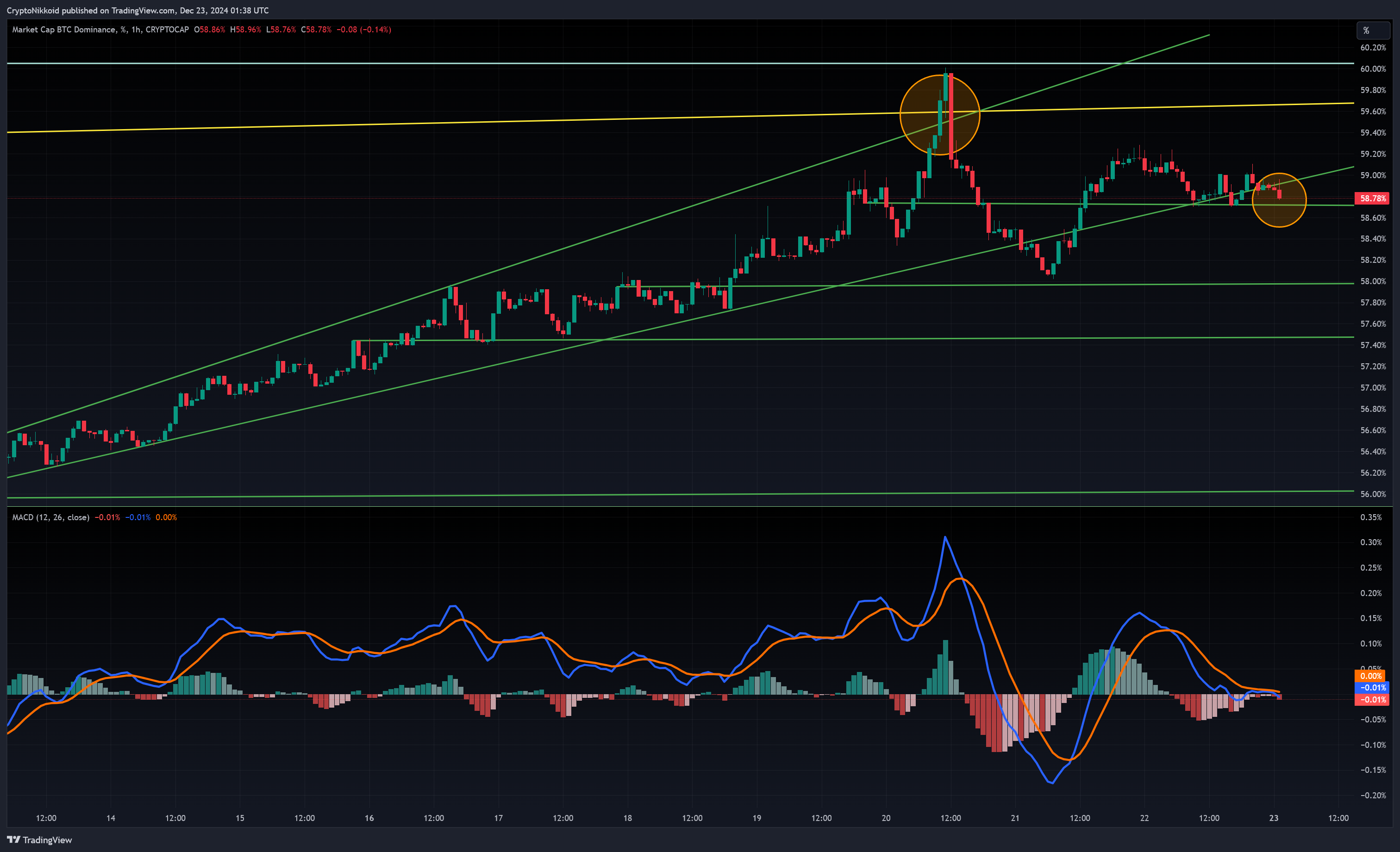
Task: Click the blue −0.01% value in MACD legend
Action: tap(137, 517)
